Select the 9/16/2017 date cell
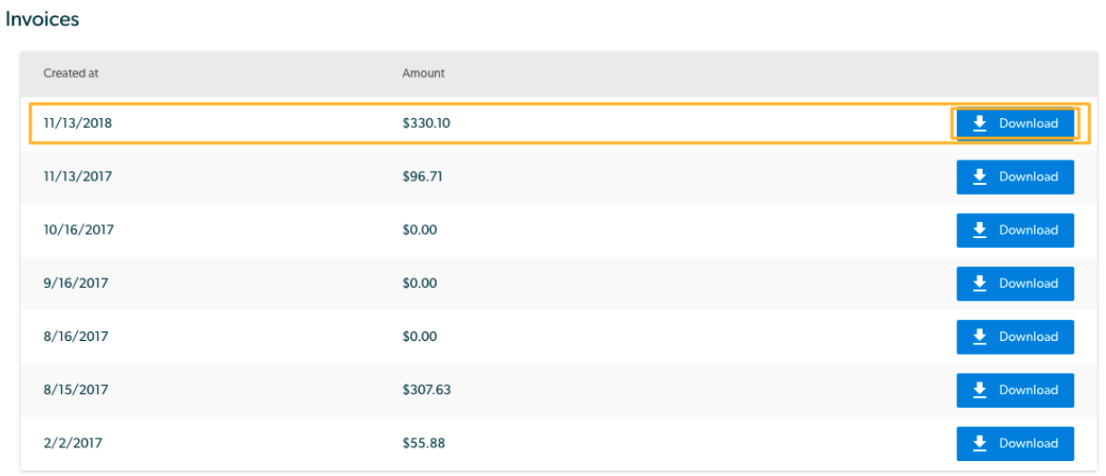This screenshot has height=476, width=1106. 75,283
